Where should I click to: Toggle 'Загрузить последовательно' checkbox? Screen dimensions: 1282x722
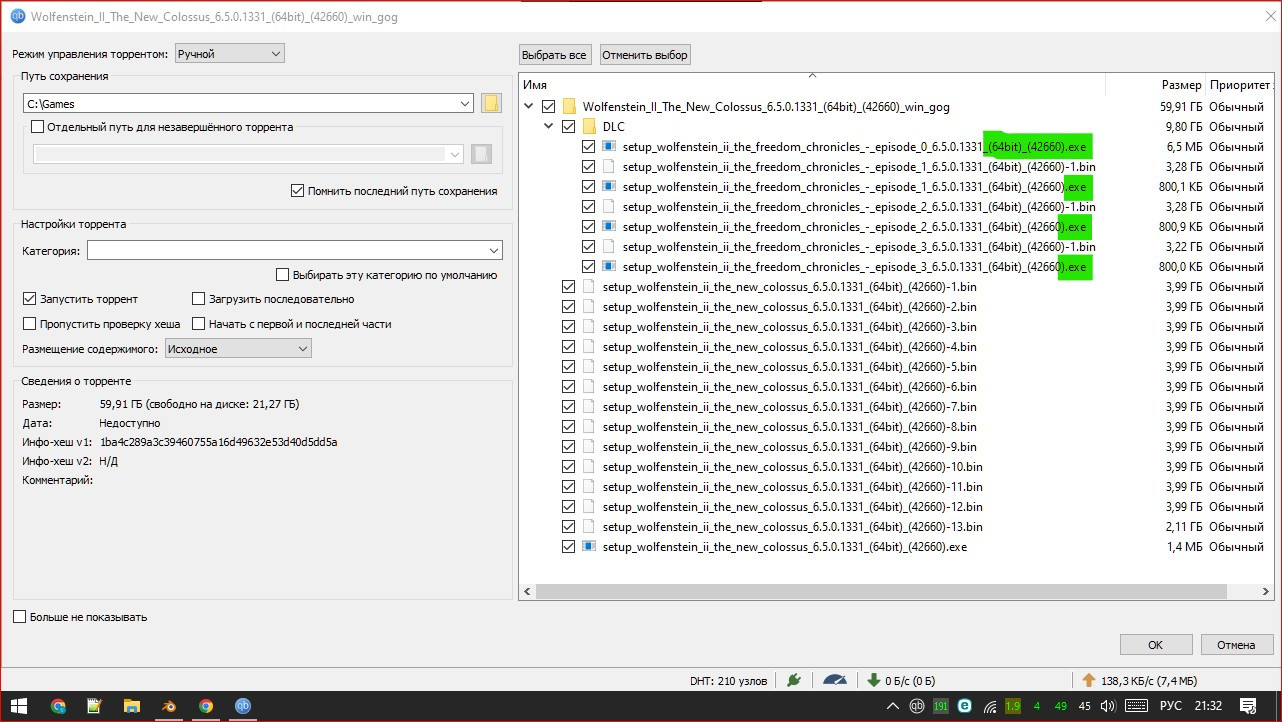tap(199, 299)
